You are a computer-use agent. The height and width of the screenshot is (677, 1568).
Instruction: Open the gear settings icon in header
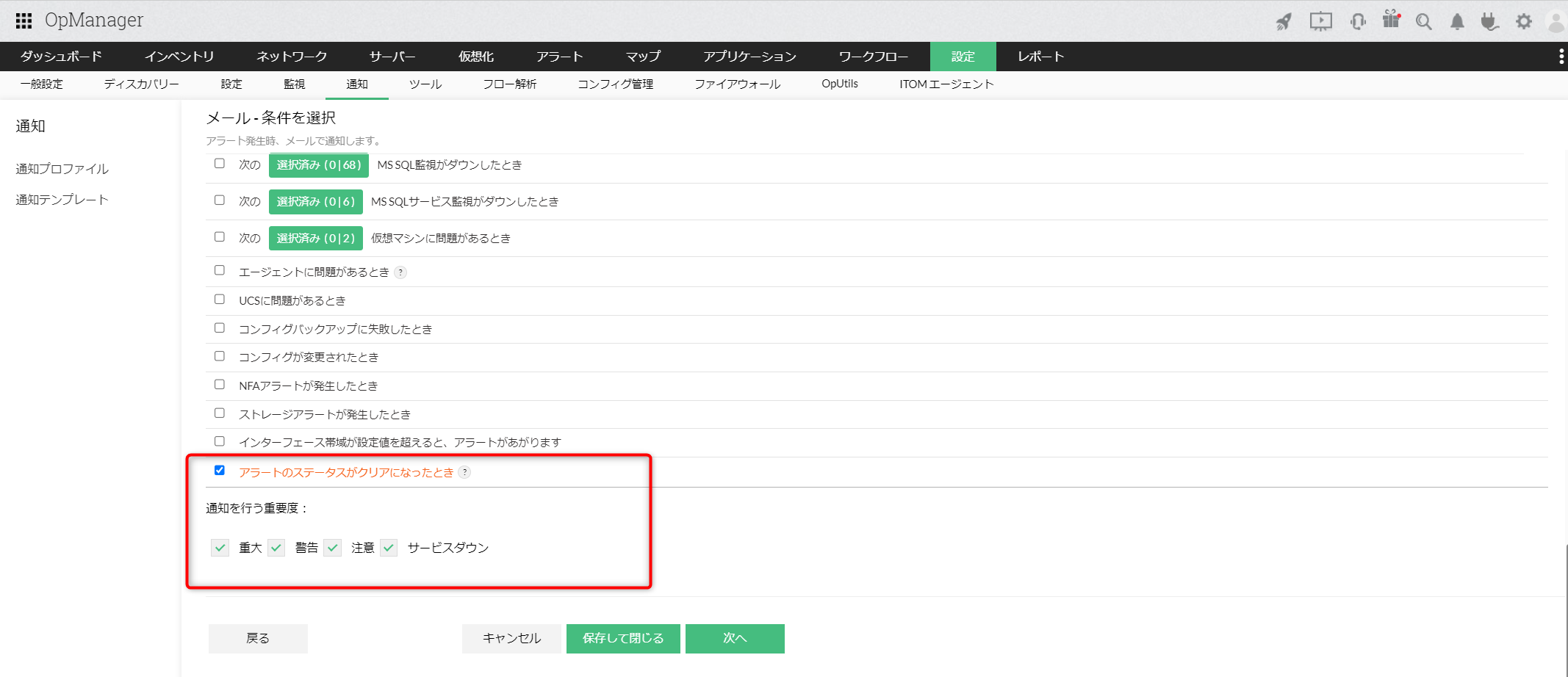point(1524,21)
